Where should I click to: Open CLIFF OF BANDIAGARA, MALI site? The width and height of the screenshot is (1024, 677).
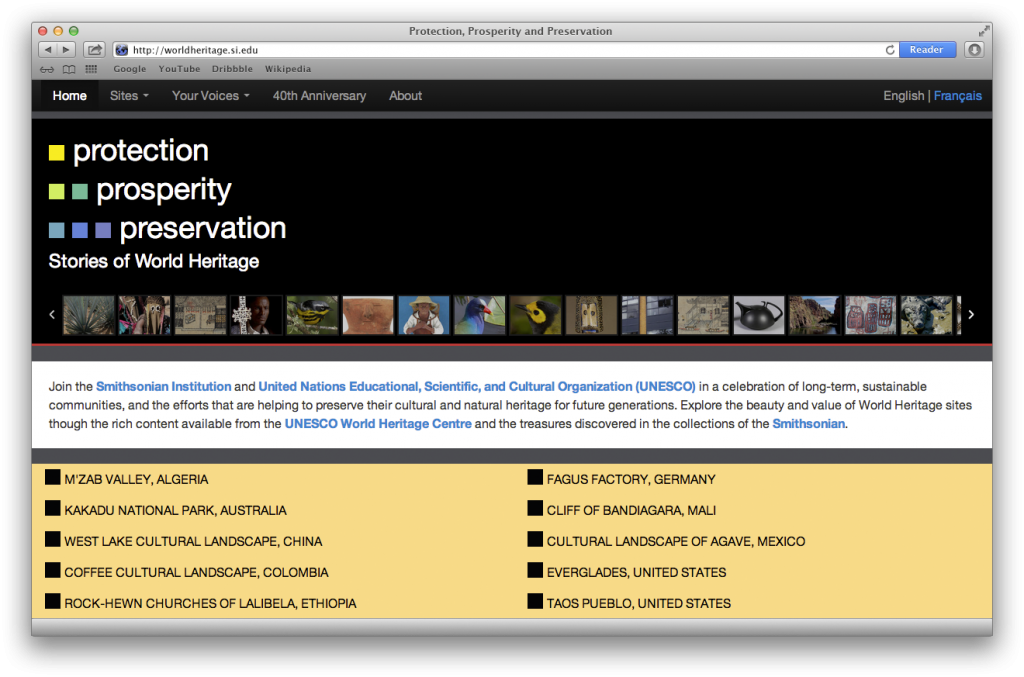(632, 511)
